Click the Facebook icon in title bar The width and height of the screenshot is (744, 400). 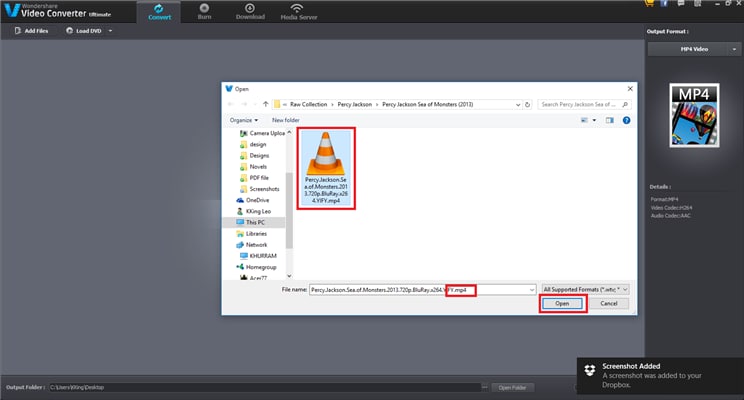coord(664,3)
